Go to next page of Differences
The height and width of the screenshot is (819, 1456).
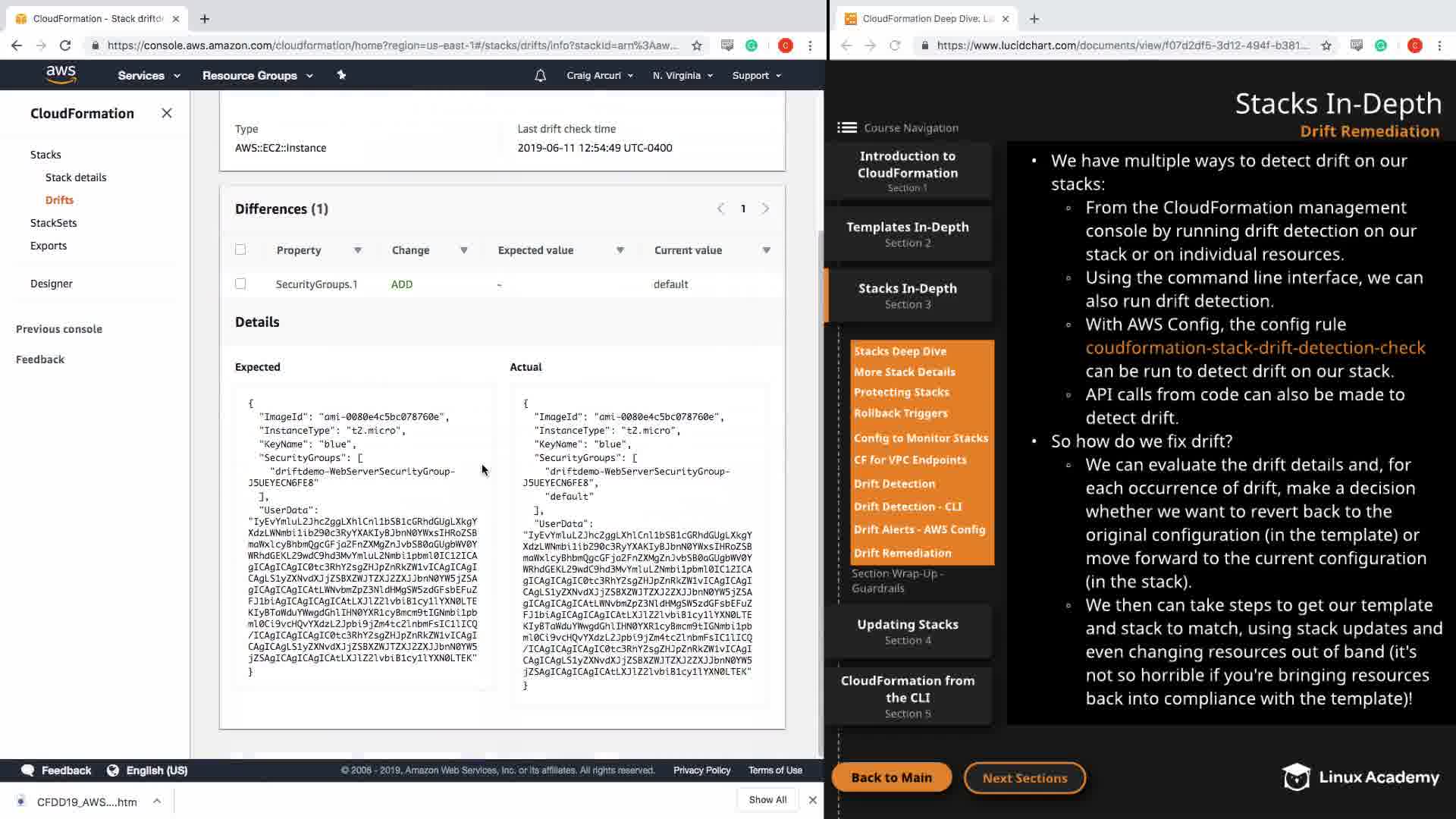point(765,209)
